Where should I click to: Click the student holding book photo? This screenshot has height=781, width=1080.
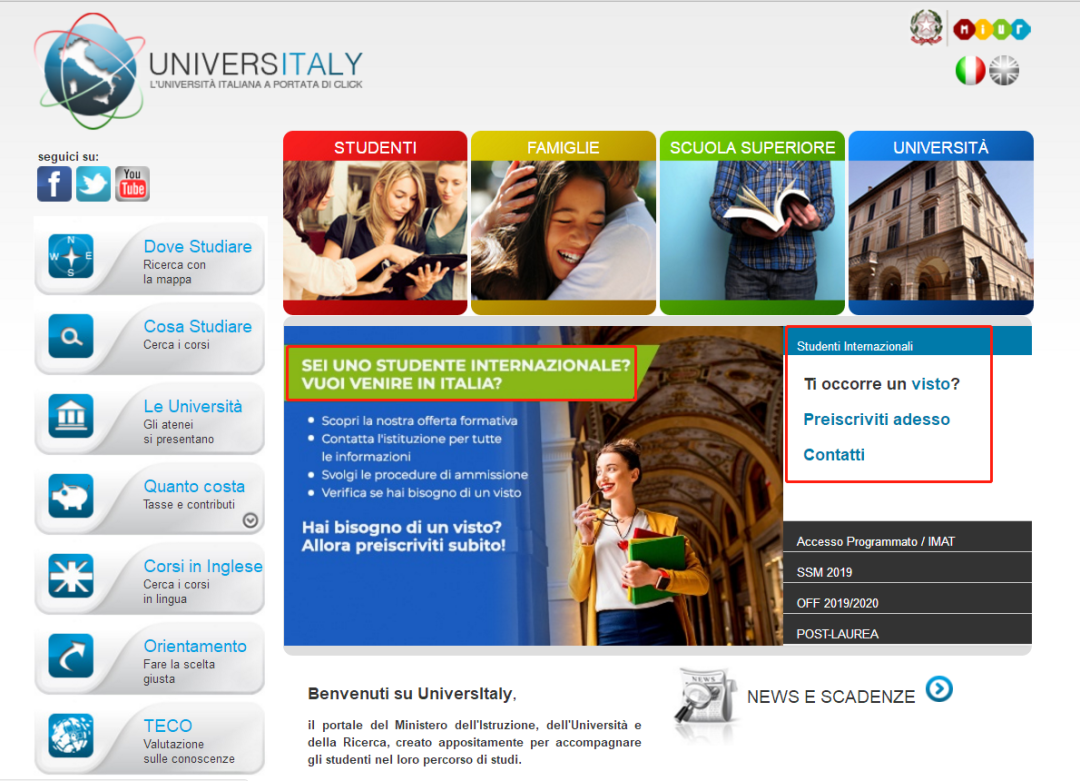752,231
